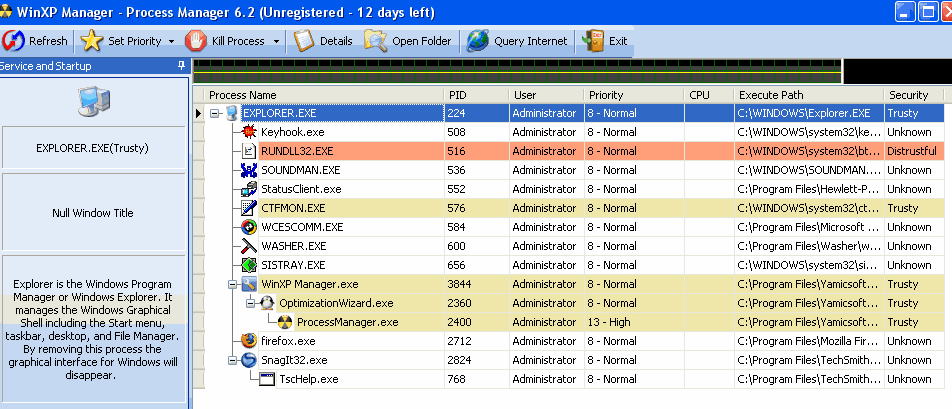
Task: Click the StatusClient.exe icon
Action: 249,189
